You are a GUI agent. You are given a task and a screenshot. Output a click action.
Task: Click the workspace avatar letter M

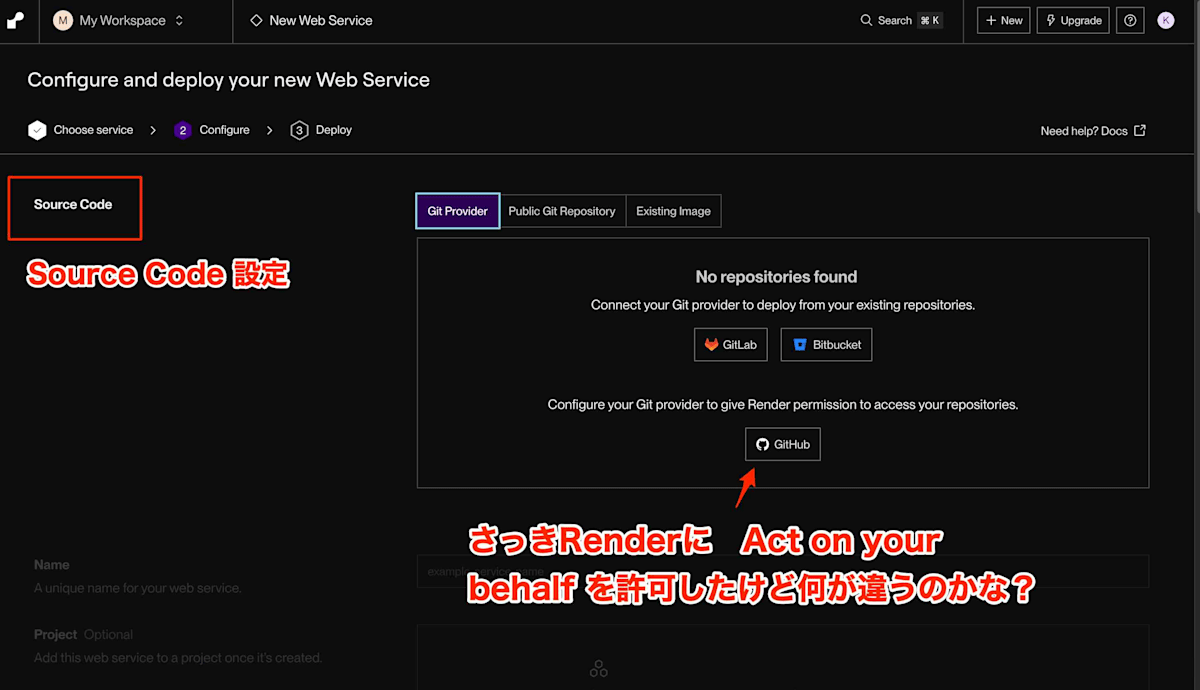(x=63, y=20)
